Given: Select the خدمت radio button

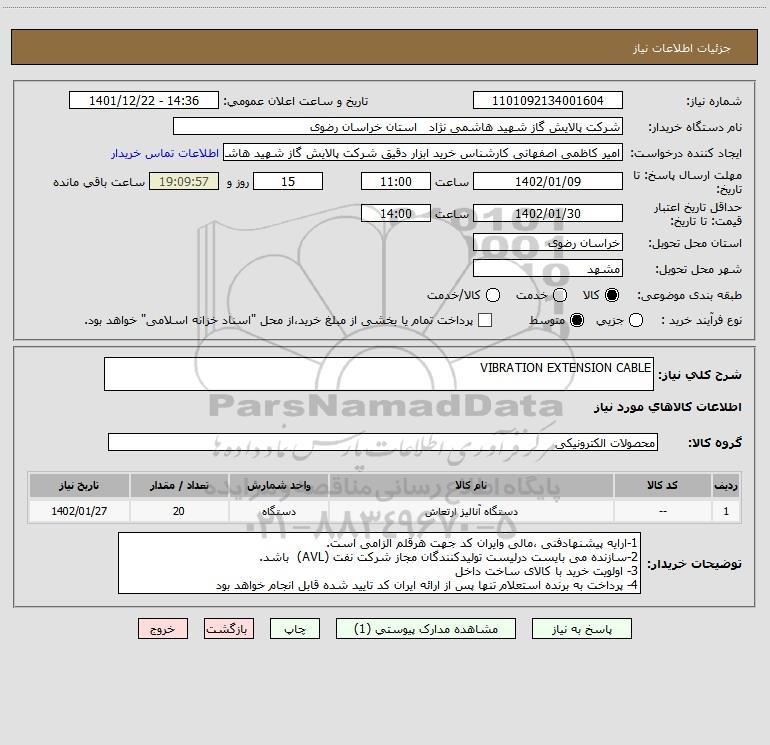Looking at the screenshot, I should (x=560, y=295).
